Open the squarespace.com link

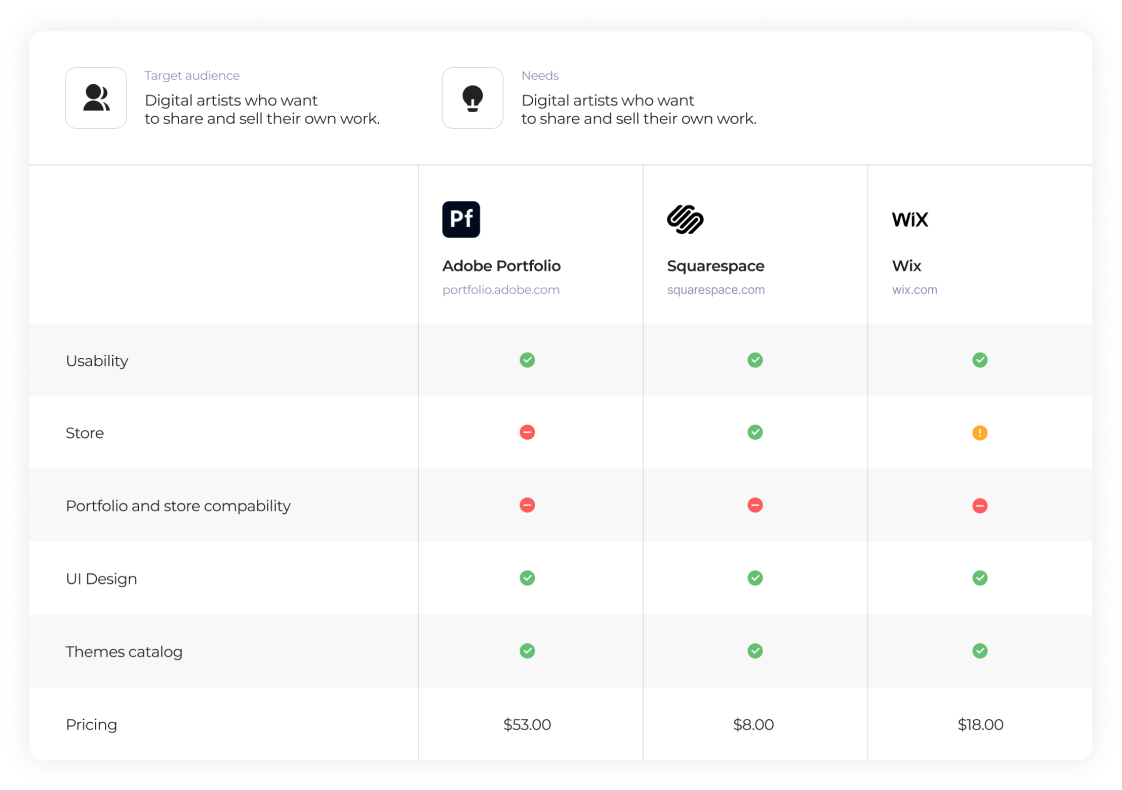click(x=716, y=289)
